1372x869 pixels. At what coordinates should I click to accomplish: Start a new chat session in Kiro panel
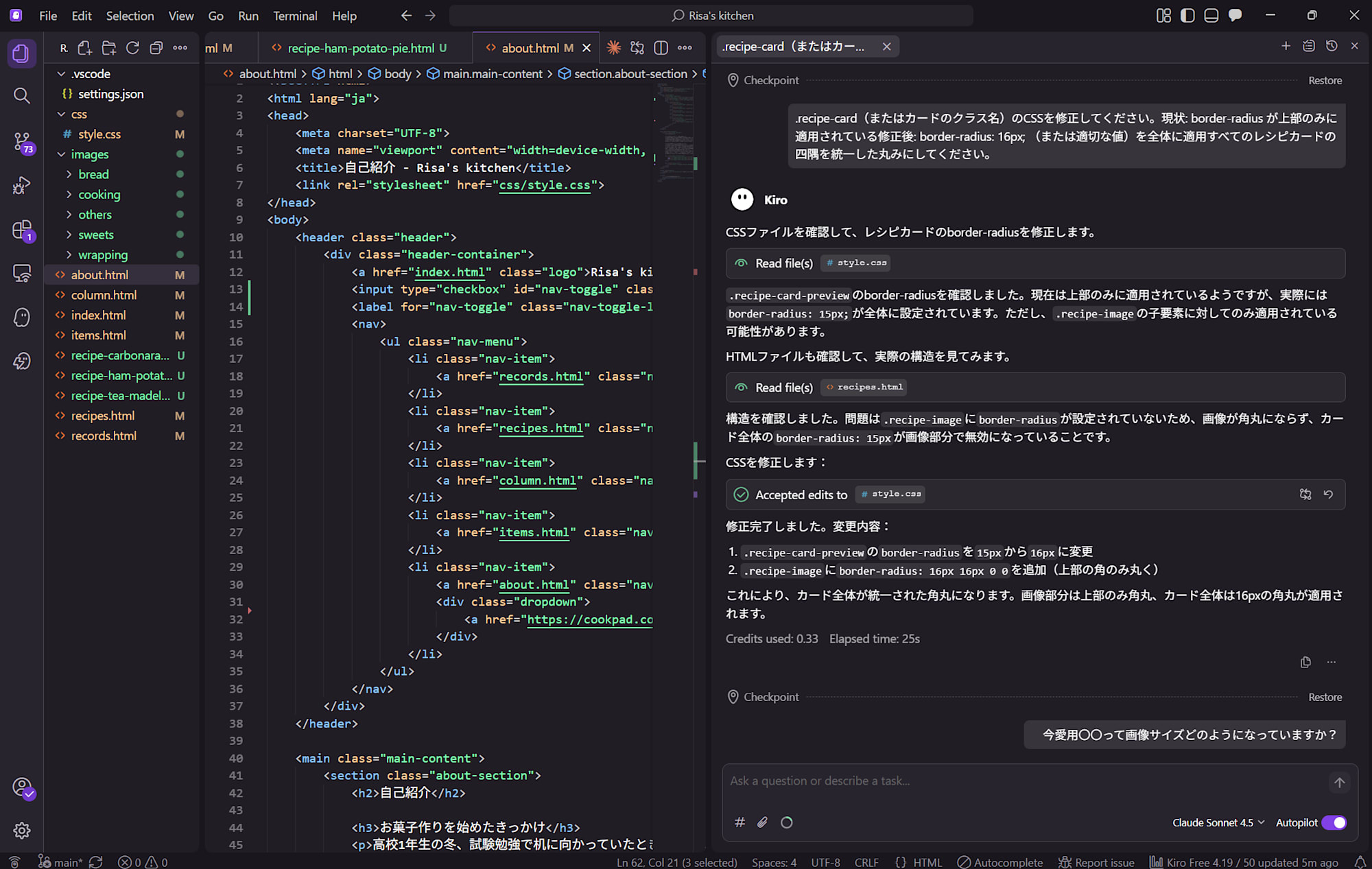tap(1286, 46)
